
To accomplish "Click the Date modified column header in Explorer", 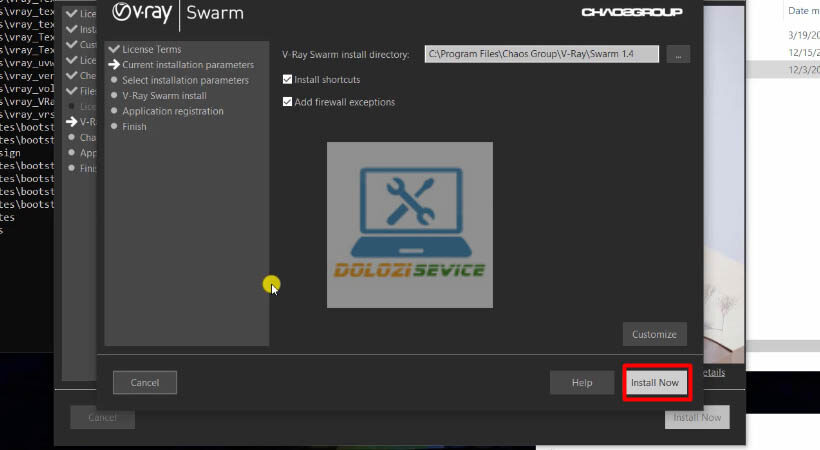I will coord(802,11).
